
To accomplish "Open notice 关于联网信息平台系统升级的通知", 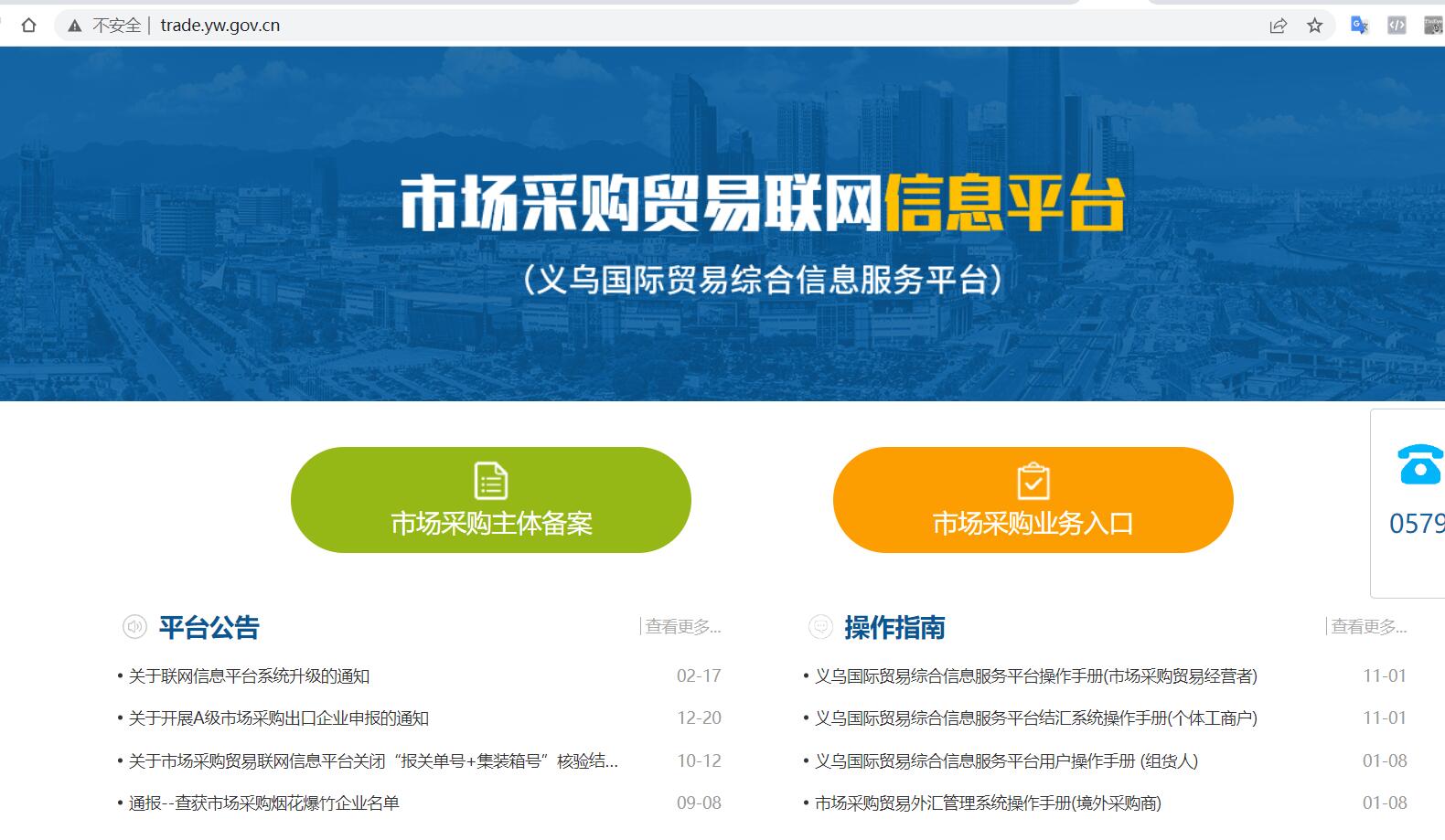I will pyautogui.click(x=249, y=676).
